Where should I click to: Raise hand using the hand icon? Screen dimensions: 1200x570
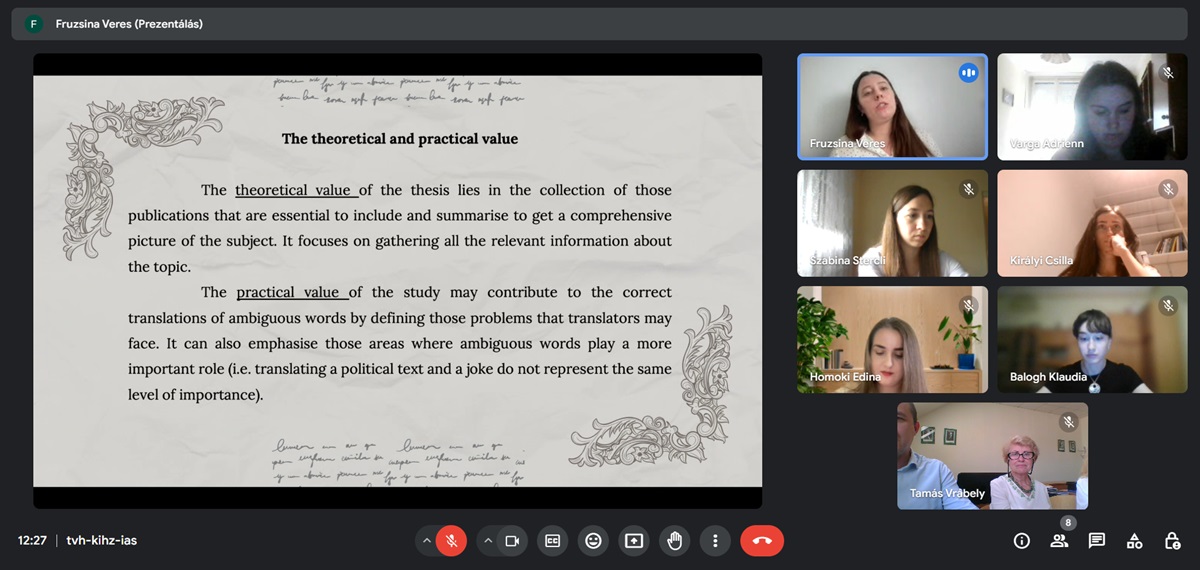pos(675,541)
